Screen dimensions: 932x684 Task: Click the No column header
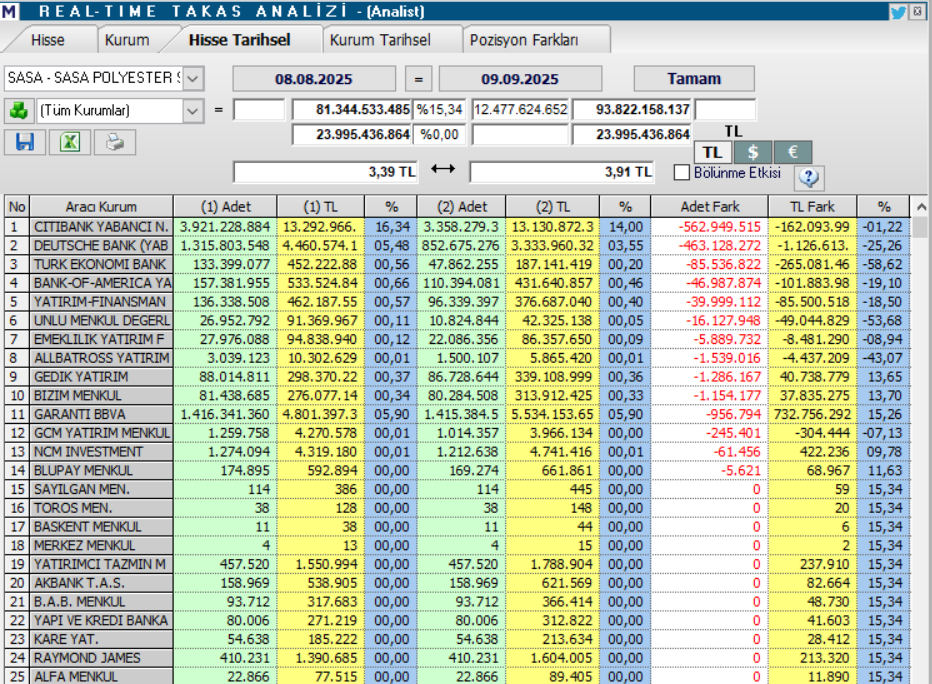pos(17,207)
